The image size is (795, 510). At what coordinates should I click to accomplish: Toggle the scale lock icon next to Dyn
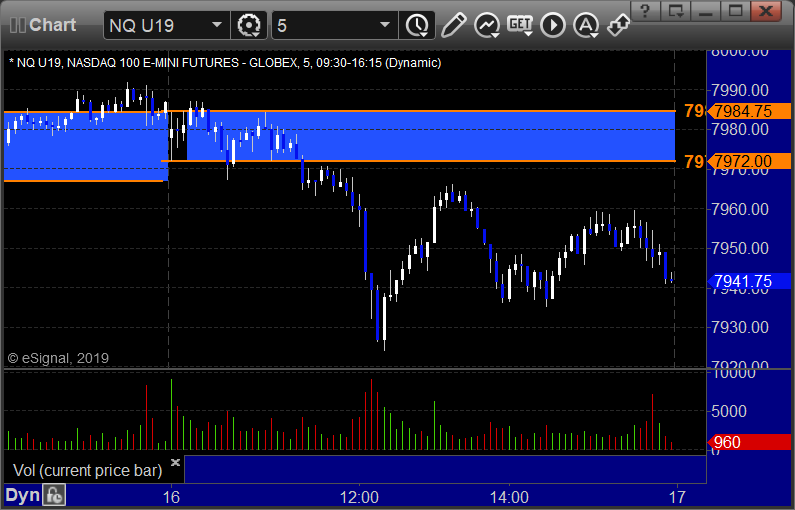(54, 495)
